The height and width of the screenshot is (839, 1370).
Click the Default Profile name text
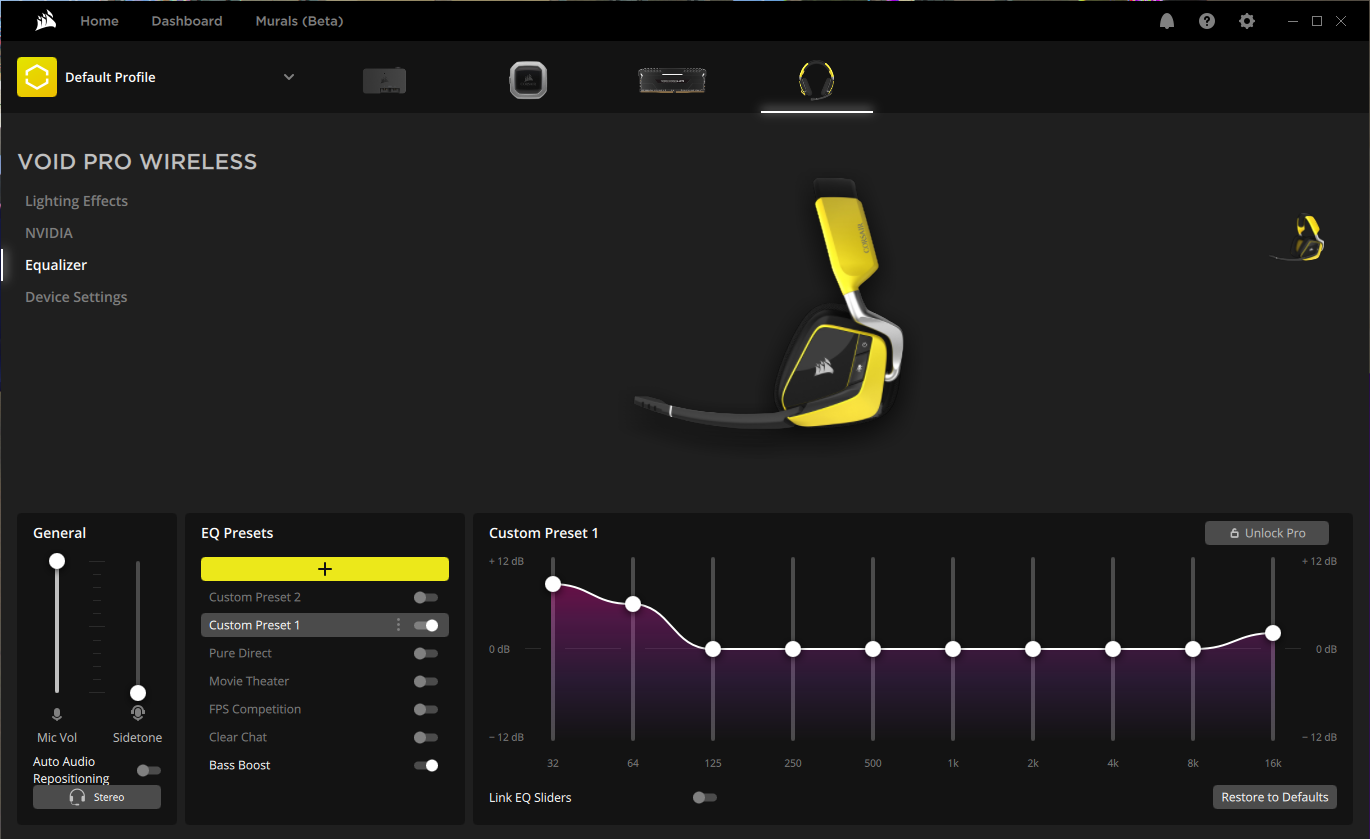(x=110, y=77)
